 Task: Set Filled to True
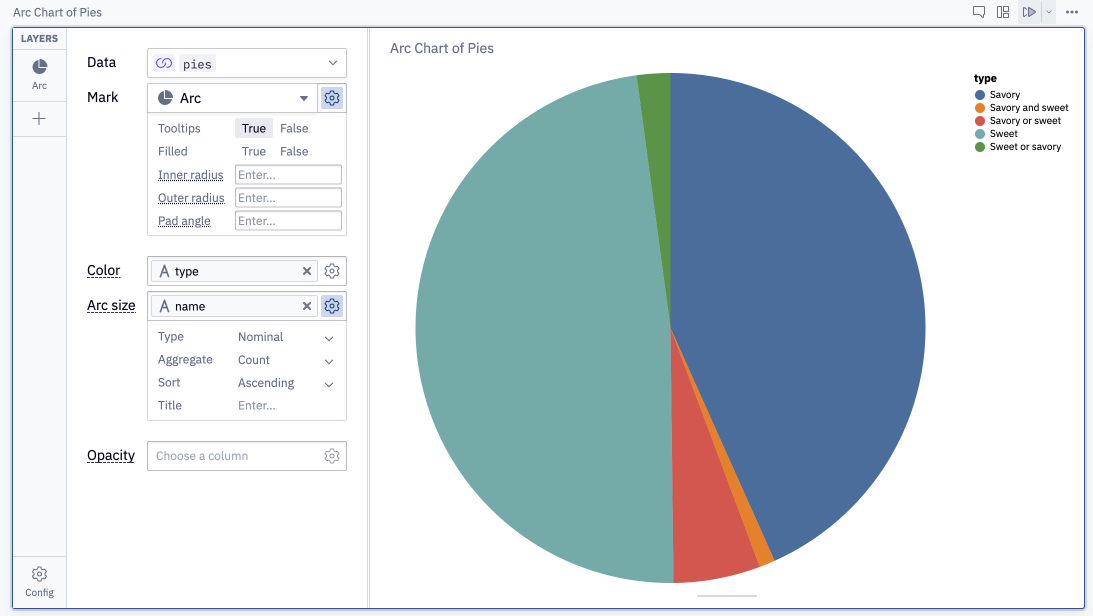click(254, 151)
